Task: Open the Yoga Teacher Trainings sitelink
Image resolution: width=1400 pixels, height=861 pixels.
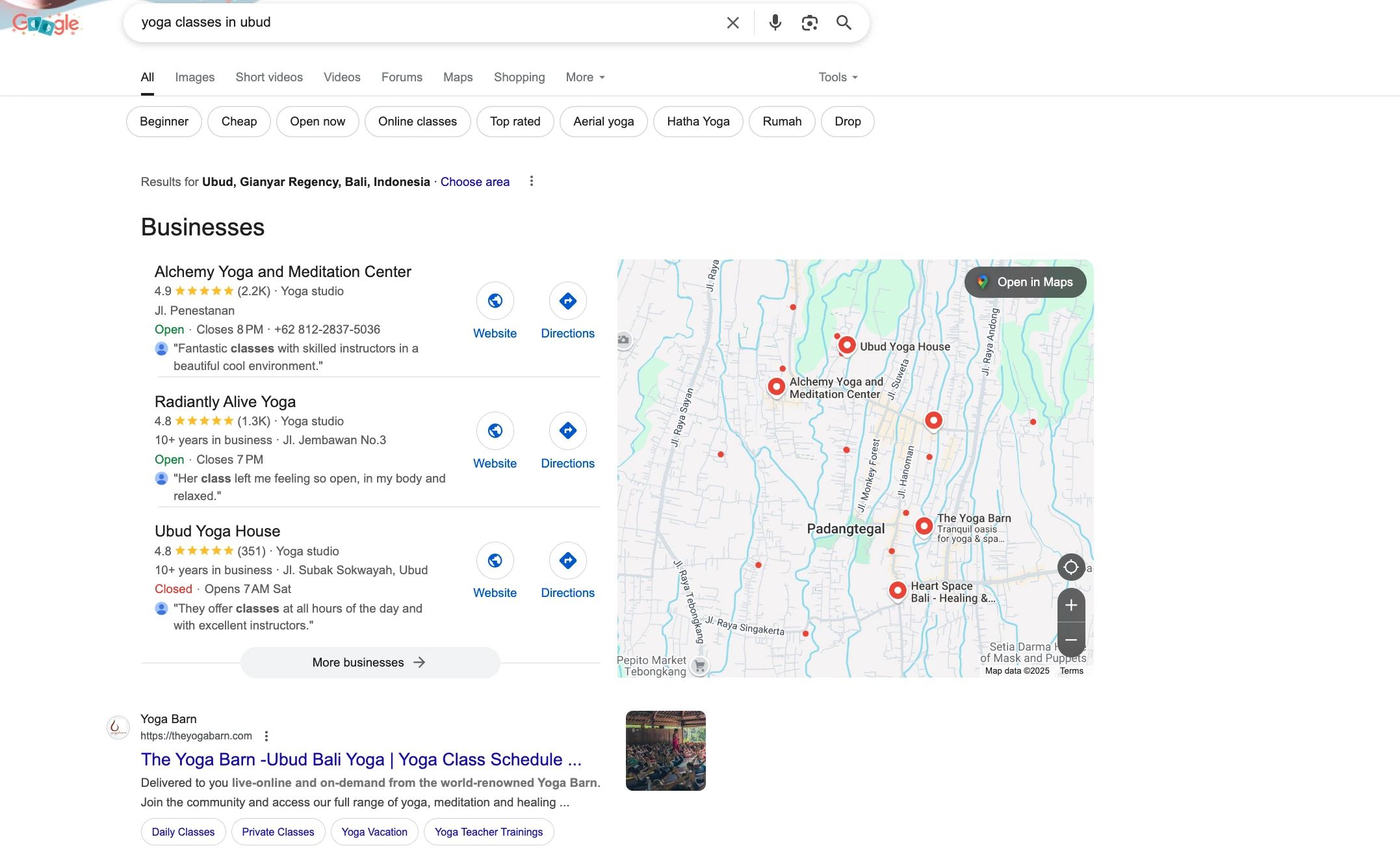Action: (x=489, y=832)
